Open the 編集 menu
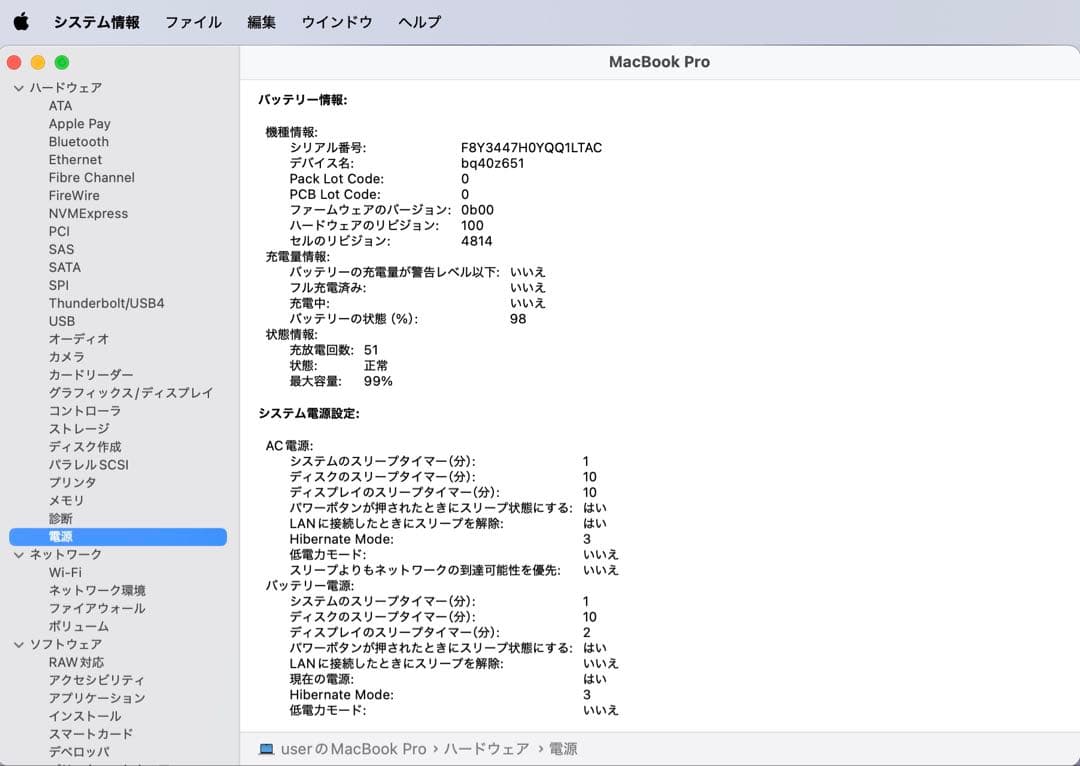Screen dimensions: 1080x766 261,21
